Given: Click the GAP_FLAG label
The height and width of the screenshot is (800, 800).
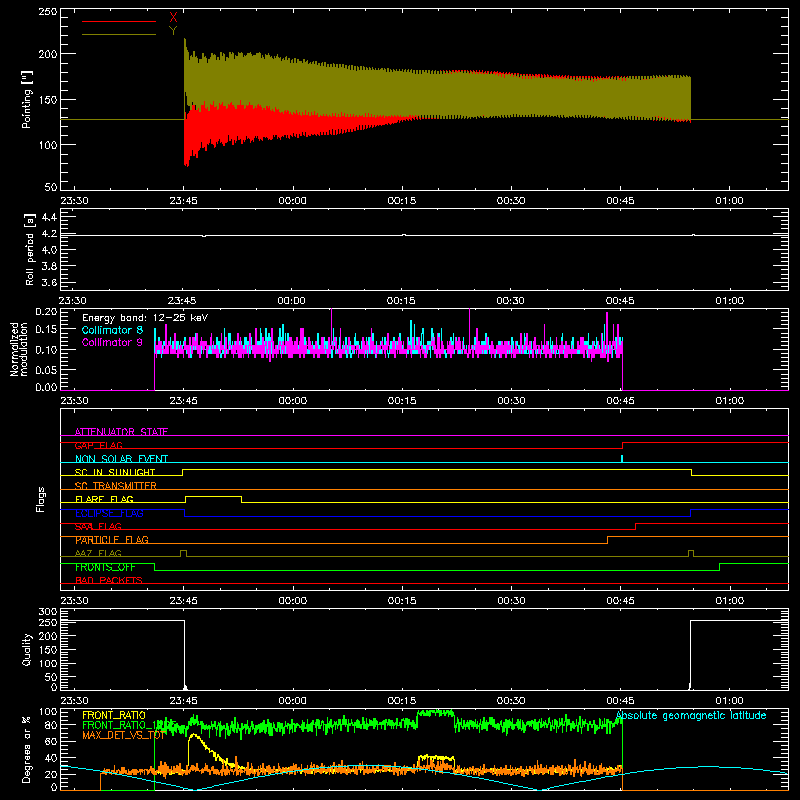Looking at the screenshot, I should [98, 445].
